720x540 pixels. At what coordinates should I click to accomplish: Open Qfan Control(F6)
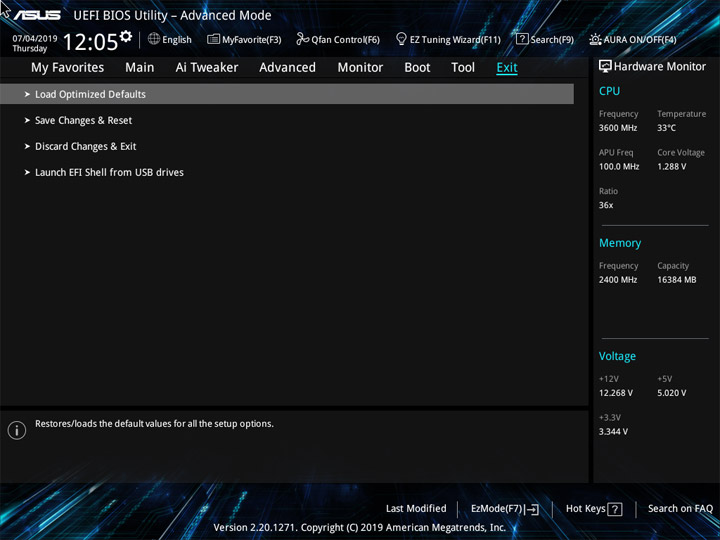[345, 39]
